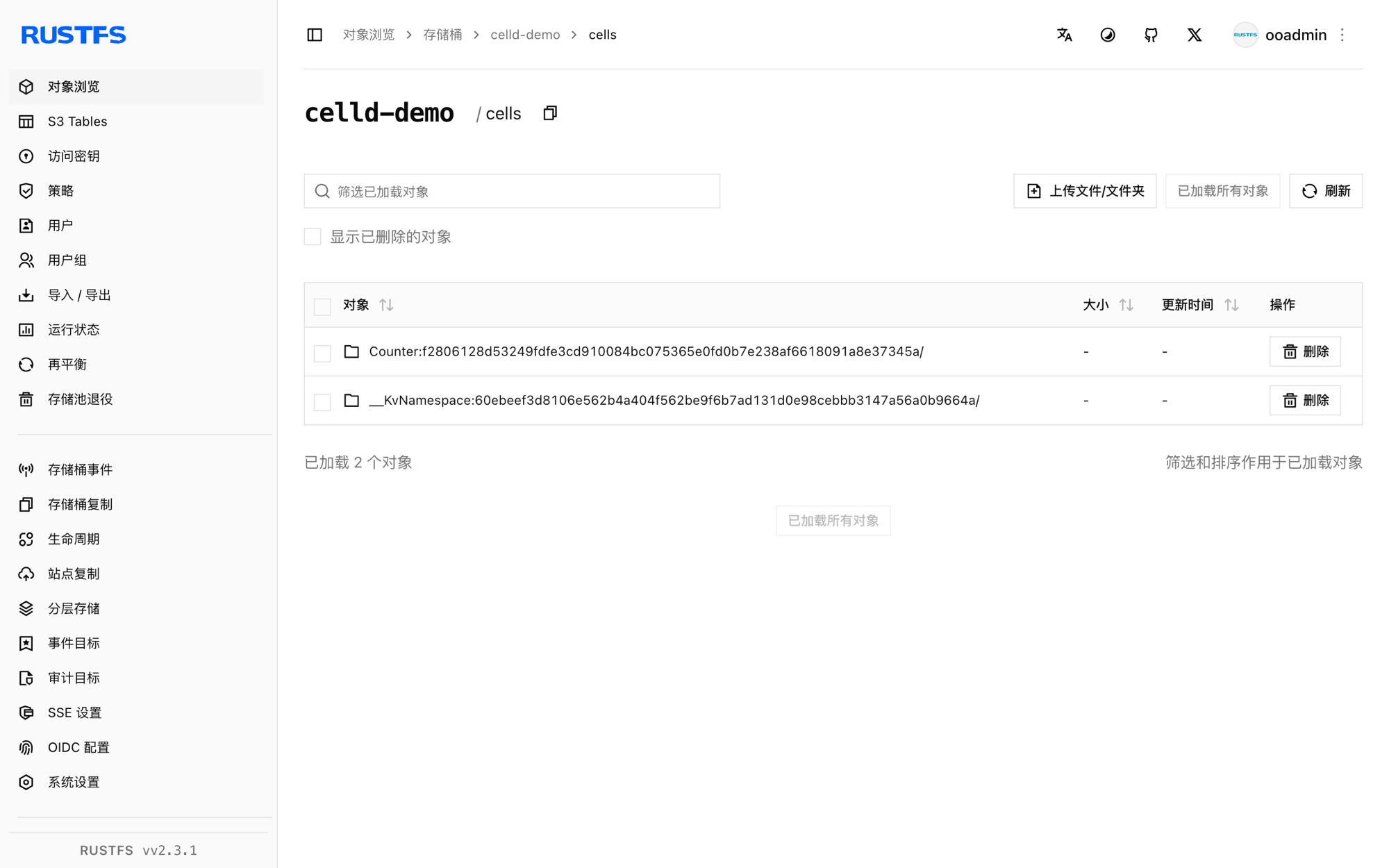Select the __KvNamespace folder row checkbox
The image size is (1389, 868).
click(x=322, y=401)
